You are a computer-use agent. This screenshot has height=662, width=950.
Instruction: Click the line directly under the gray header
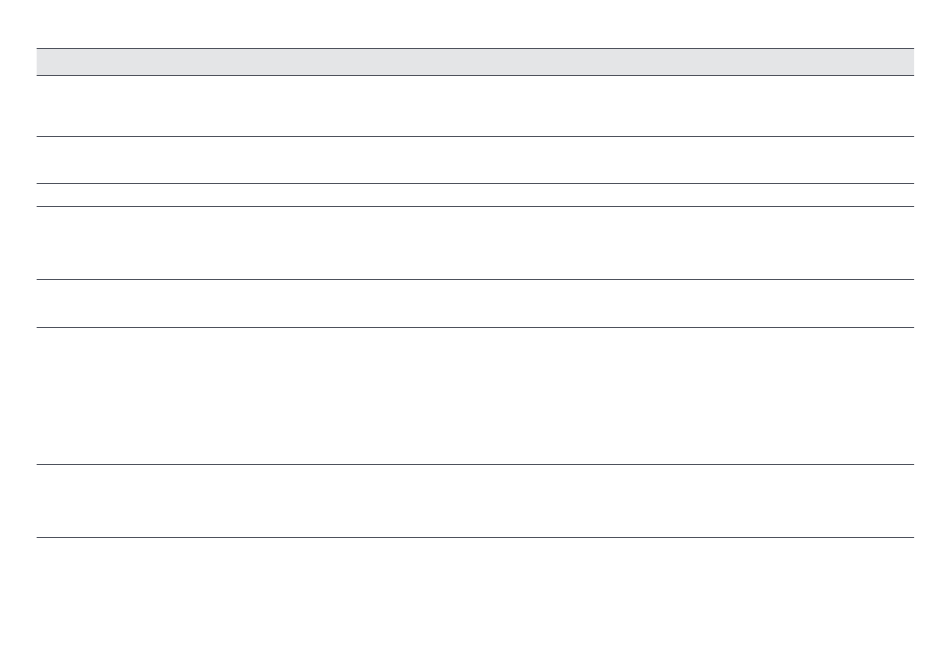475,76
